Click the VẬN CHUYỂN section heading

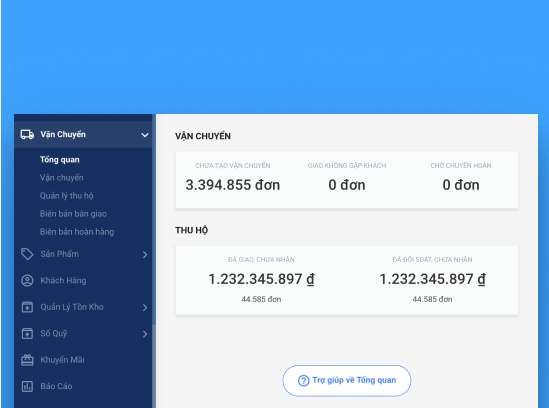pyautogui.click(x=203, y=136)
